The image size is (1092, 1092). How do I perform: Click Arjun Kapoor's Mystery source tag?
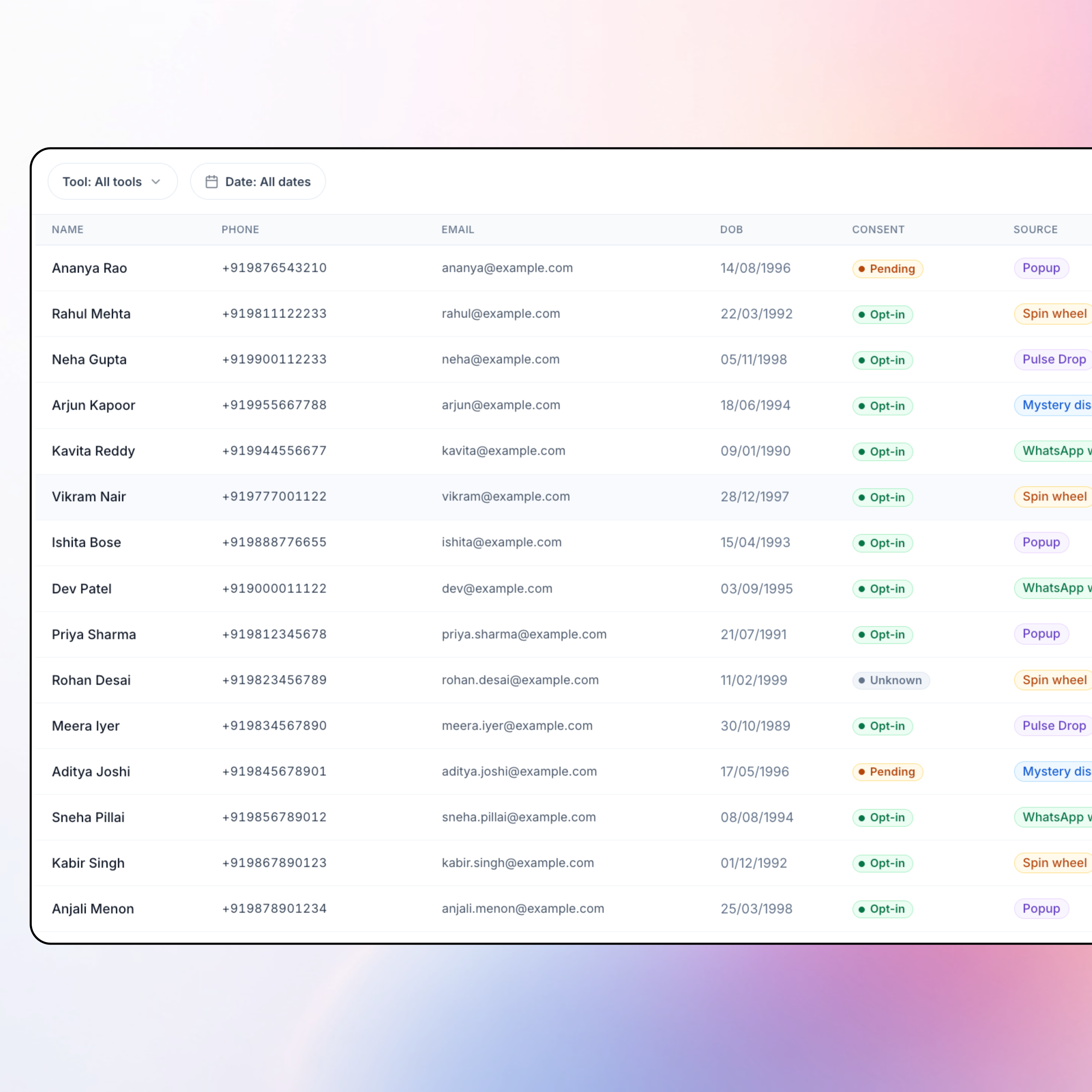[x=1053, y=405]
